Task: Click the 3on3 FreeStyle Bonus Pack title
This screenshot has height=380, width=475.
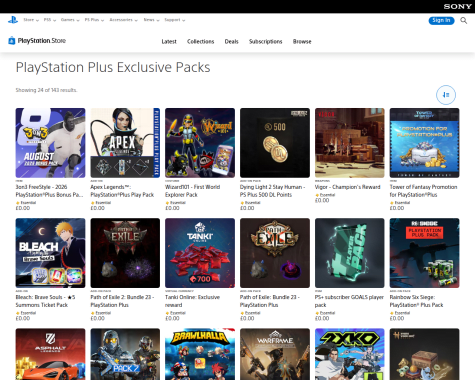Action: 49,191
